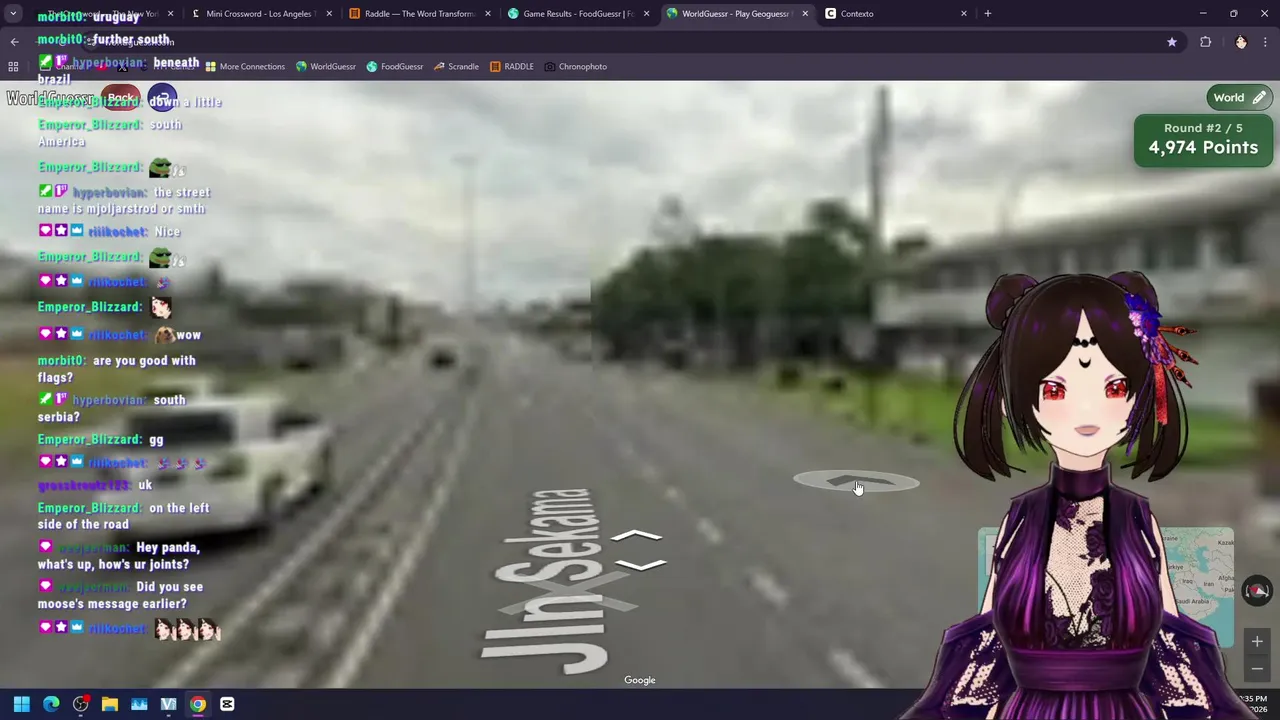Open the apps grid in bookmarks bar
The image size is (1280, 720).
click(x=13, y=67)
